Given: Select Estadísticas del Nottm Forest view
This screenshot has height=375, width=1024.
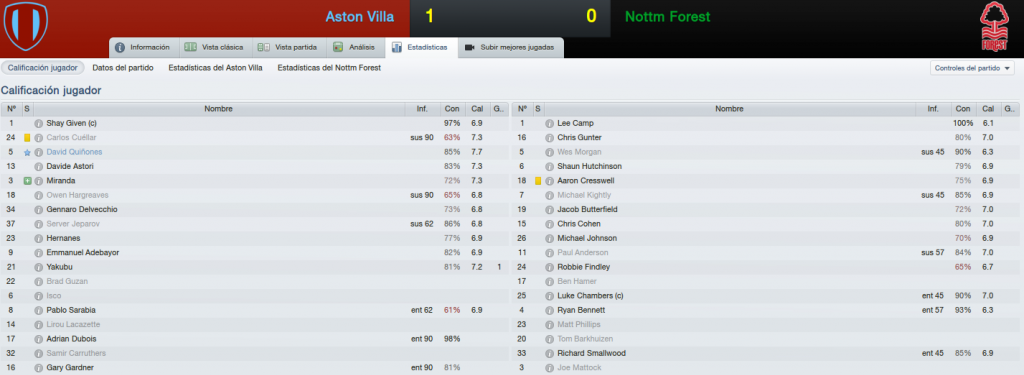Looking at the screenshot, I should 329,68.
